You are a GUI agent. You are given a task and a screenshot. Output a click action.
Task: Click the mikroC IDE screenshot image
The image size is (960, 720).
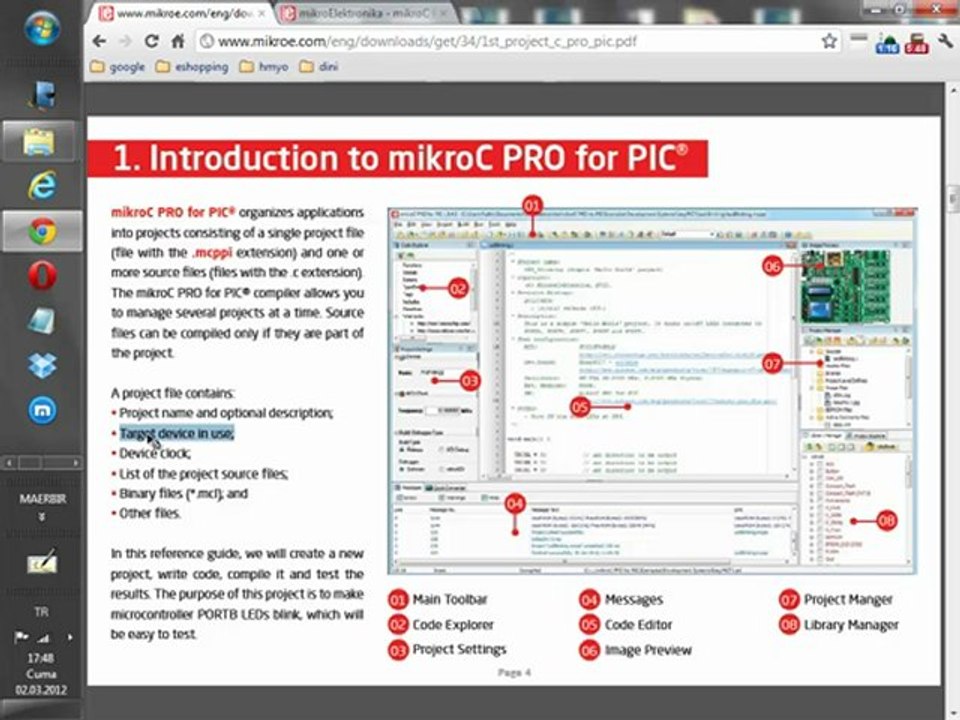click(x=652, y=391)
